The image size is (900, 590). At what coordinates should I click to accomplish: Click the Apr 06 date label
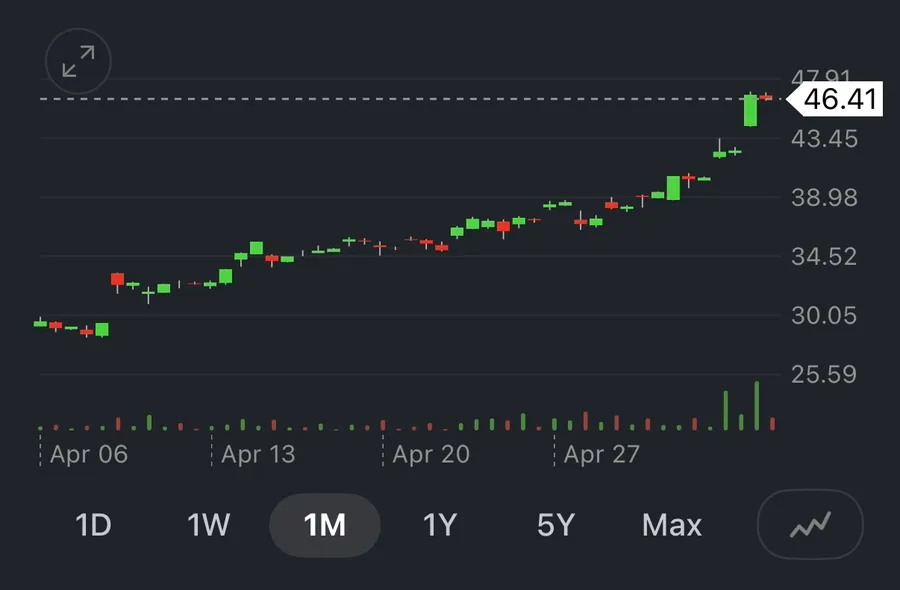(88, 455)
